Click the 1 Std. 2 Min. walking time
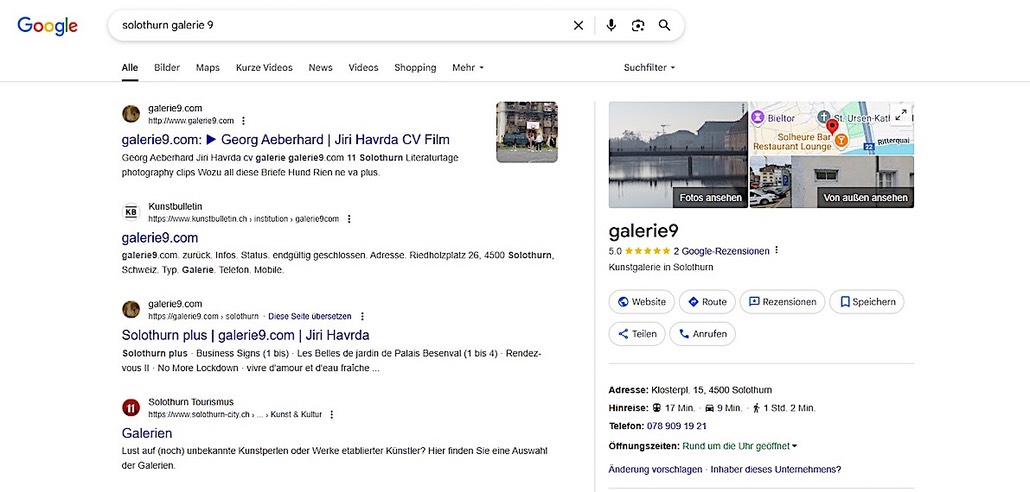Screen dimensions: 1030x492 click(784, 408)
